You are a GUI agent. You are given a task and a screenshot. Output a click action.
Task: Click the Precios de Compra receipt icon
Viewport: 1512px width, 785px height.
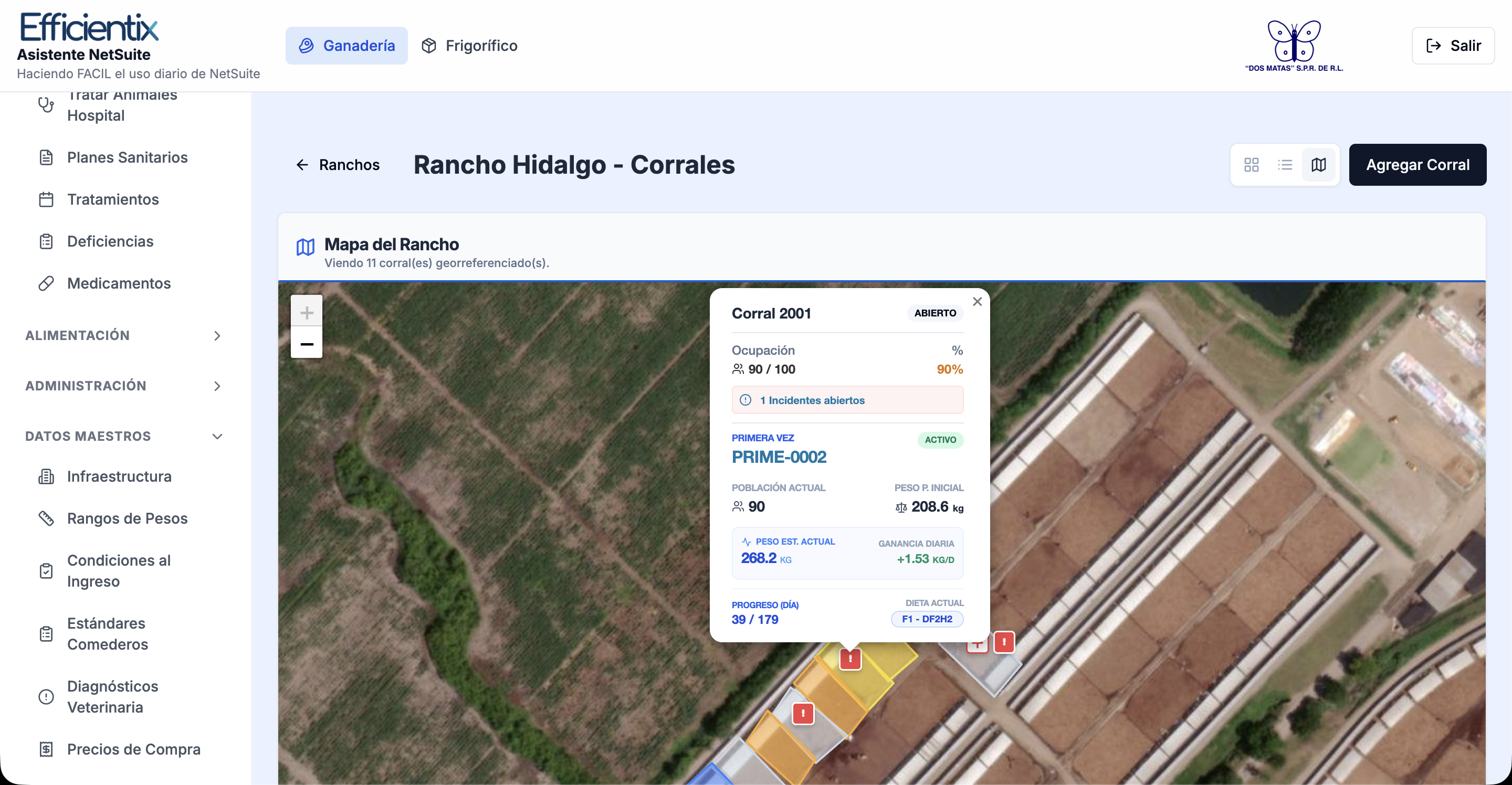(x=46, y=749)
